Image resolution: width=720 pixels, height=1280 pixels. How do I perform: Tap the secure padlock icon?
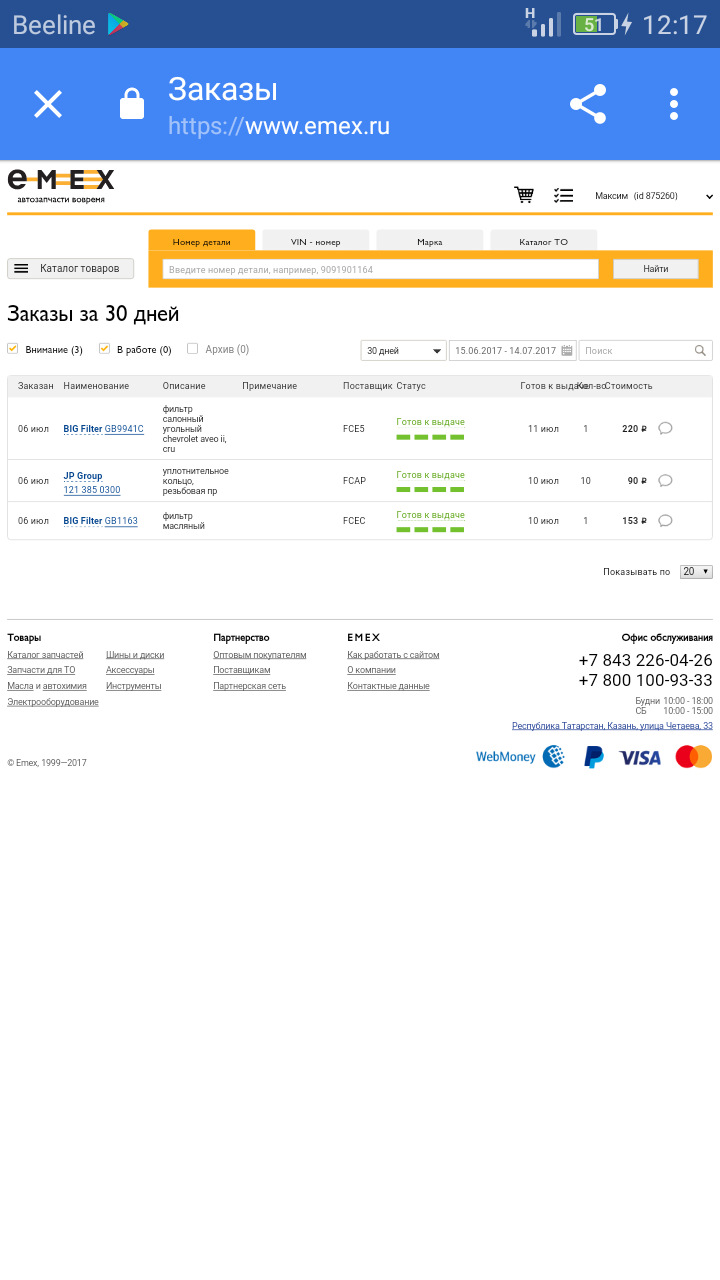(132, 104)
